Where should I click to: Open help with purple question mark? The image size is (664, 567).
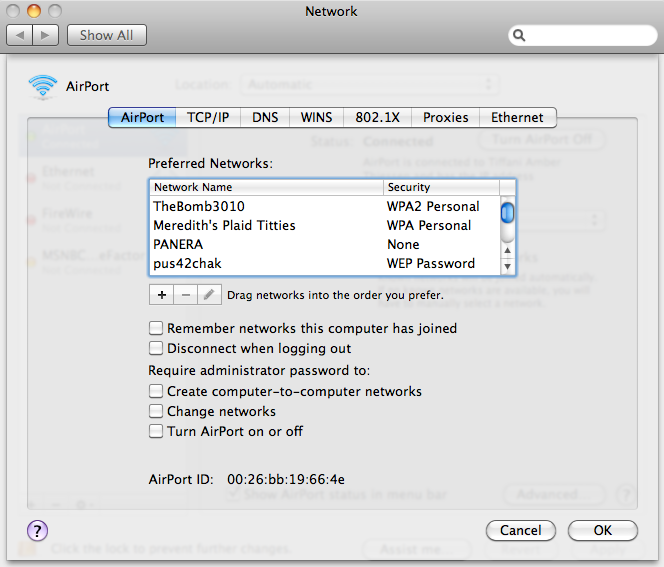pyautogui.click(x=38, y=531)
